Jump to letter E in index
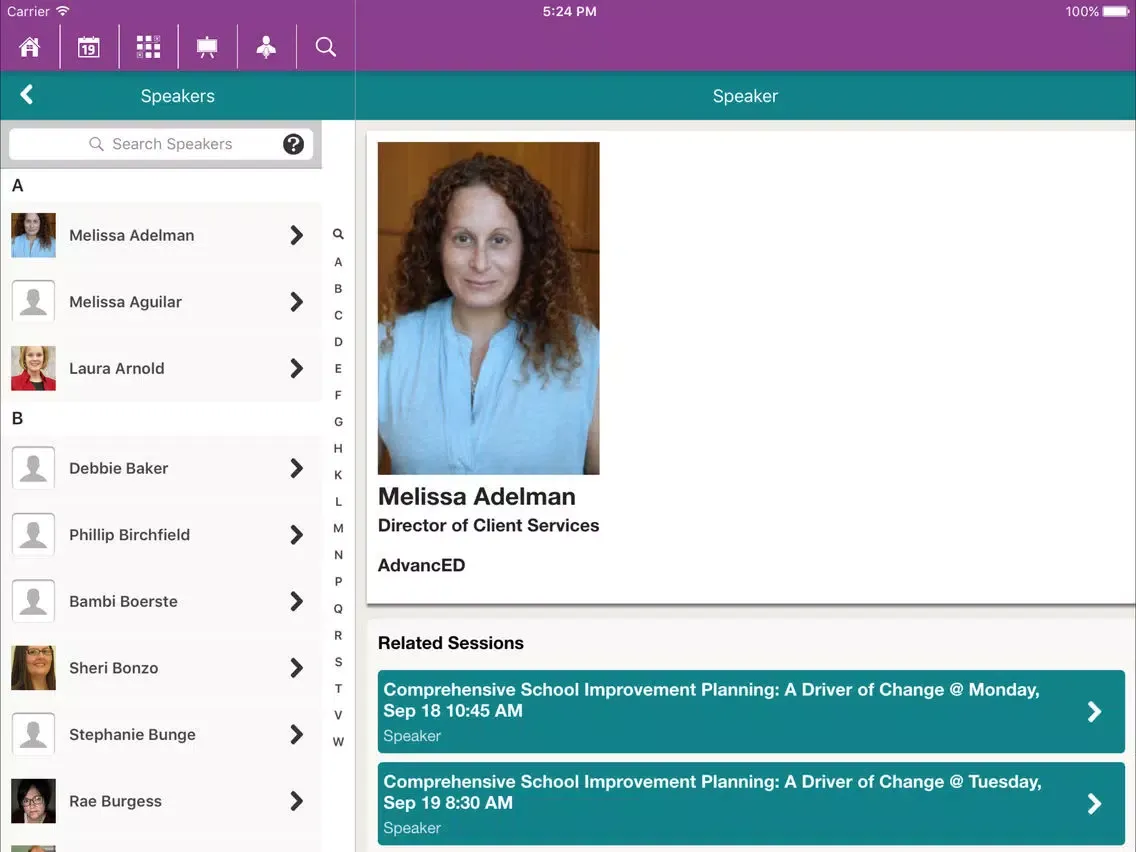Screen dimensions: 1136x852 338,369
